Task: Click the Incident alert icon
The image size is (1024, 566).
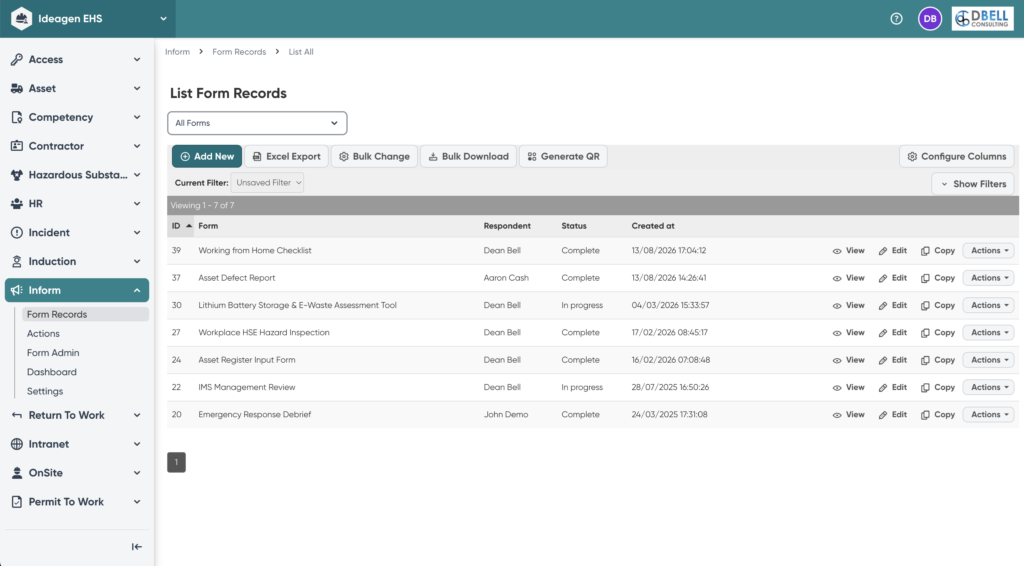Action: [16, 232]
